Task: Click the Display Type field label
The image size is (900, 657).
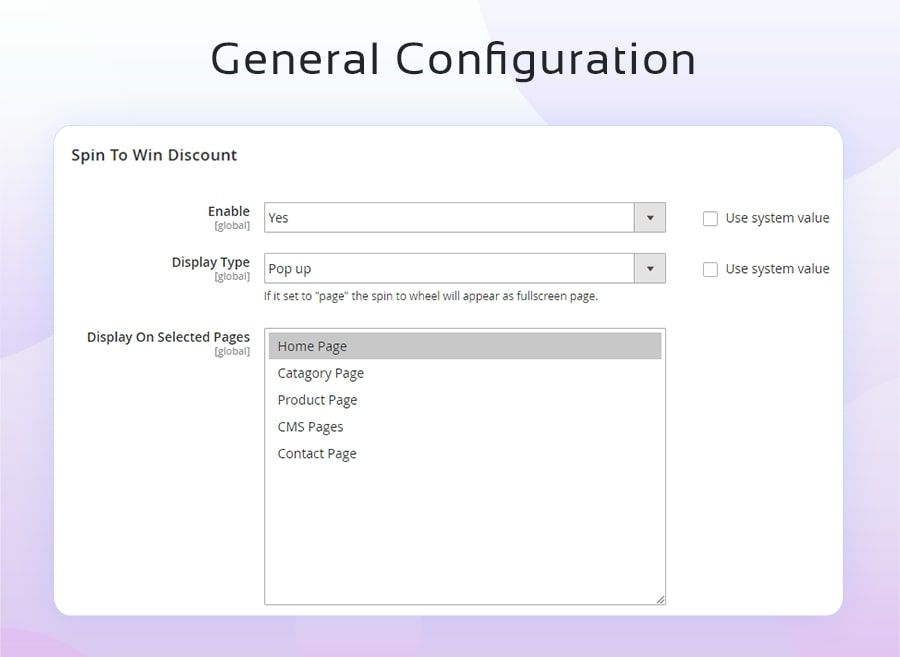Action: (211, 262)
